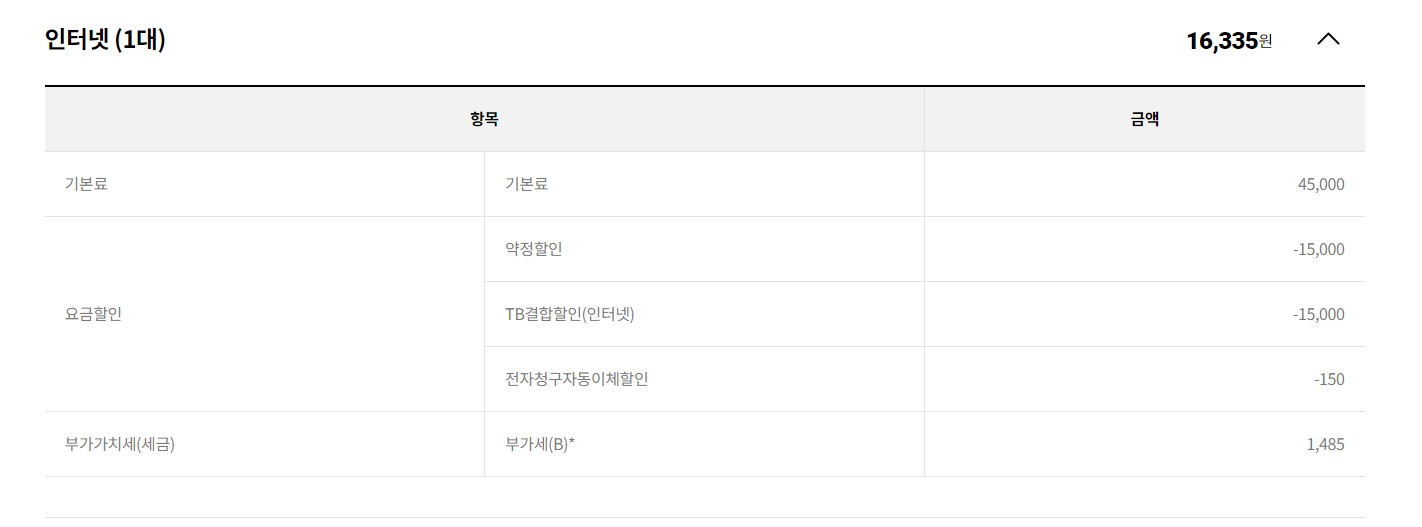Viewport: 1422px width, 527px height.
Task: Click the TB결합할인(인터넷) row label
Action: tap(570, 314)
